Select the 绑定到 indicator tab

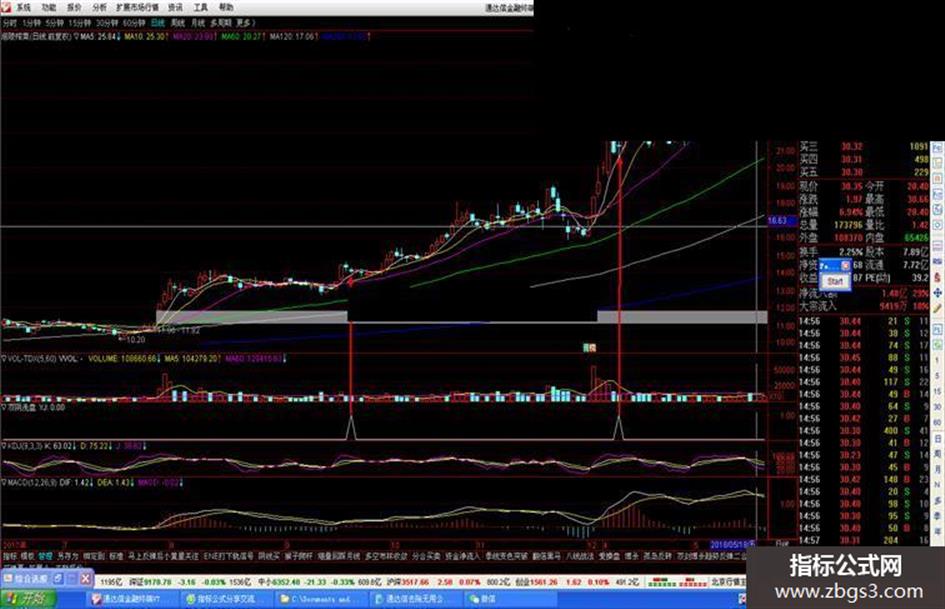click(x=94, y=556)
